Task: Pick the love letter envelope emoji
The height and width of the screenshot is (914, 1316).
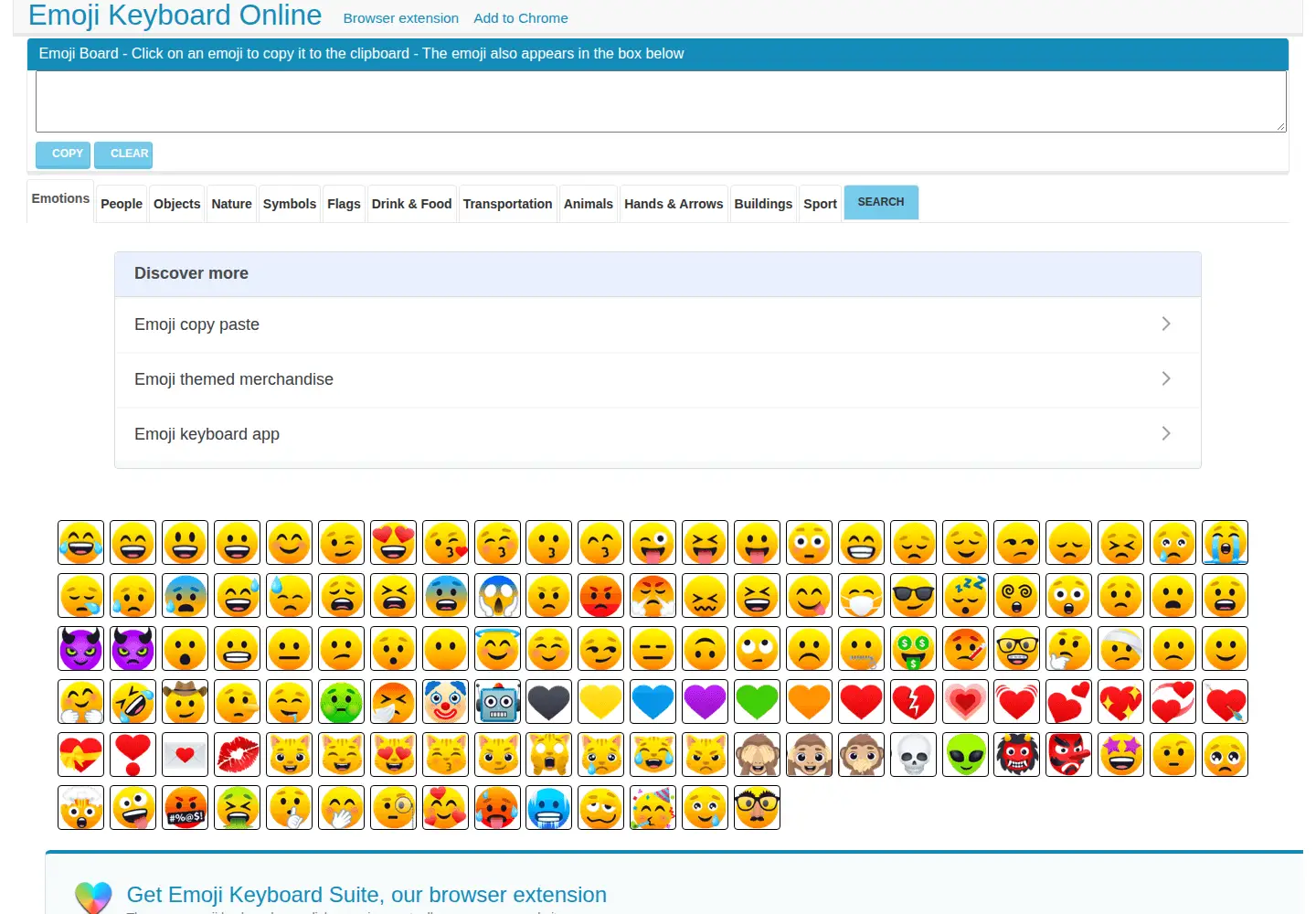Action: (185, 755)
